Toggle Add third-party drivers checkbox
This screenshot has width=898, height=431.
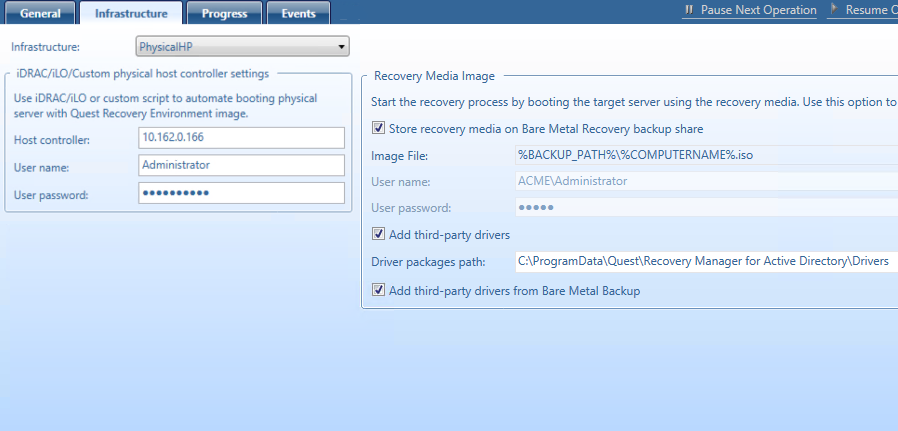point(379,234)
